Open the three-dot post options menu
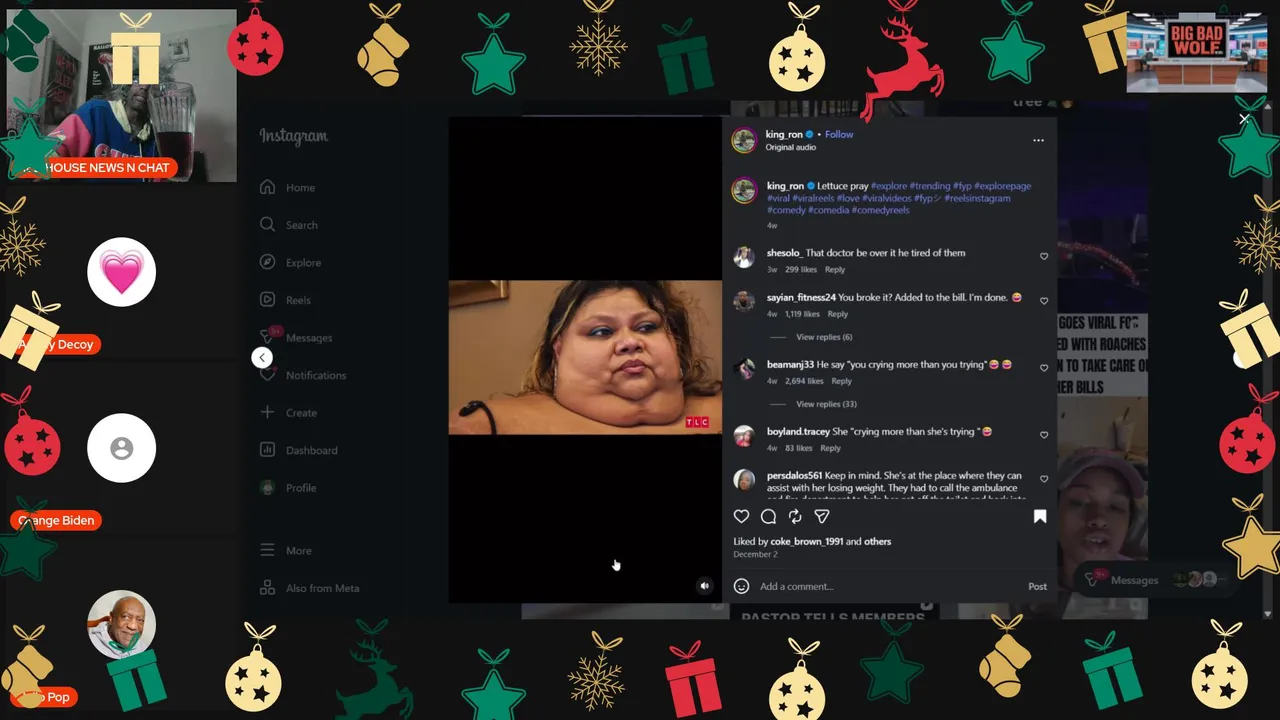 (1038, 140)
